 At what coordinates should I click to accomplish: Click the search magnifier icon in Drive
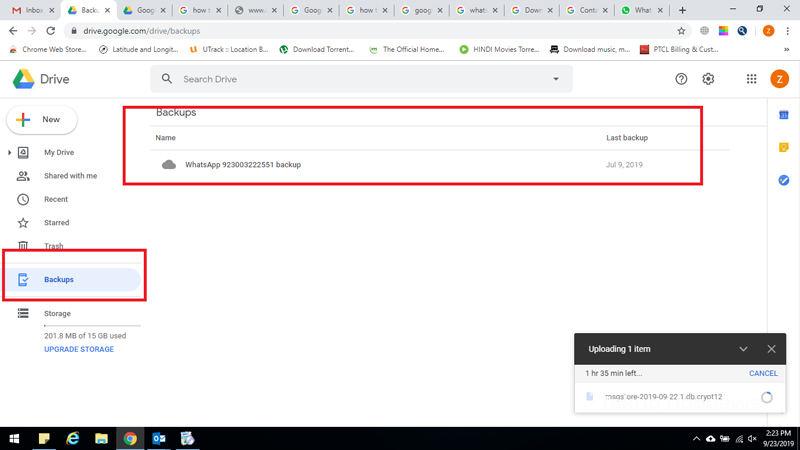click(x=167, y=79)
